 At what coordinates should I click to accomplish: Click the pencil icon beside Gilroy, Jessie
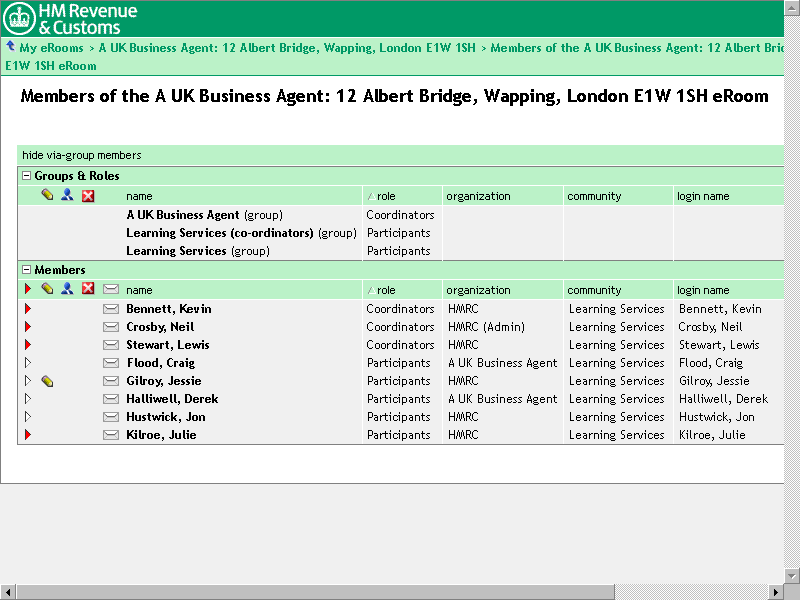point(47,381)
